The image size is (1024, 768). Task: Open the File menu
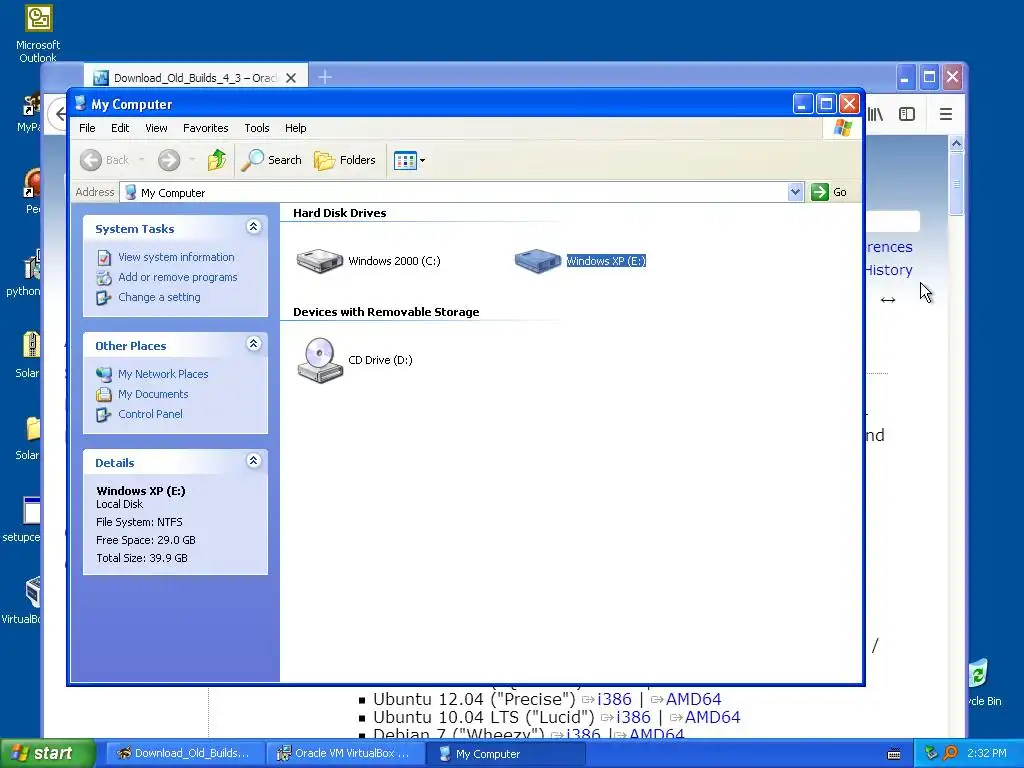coord(87,128)
